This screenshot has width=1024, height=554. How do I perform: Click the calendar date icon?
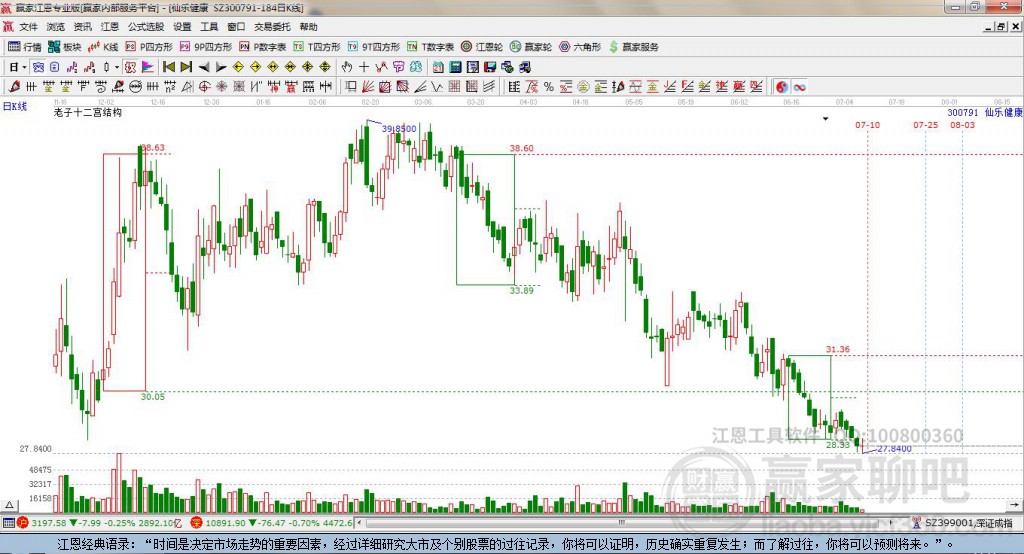(438, 67)
